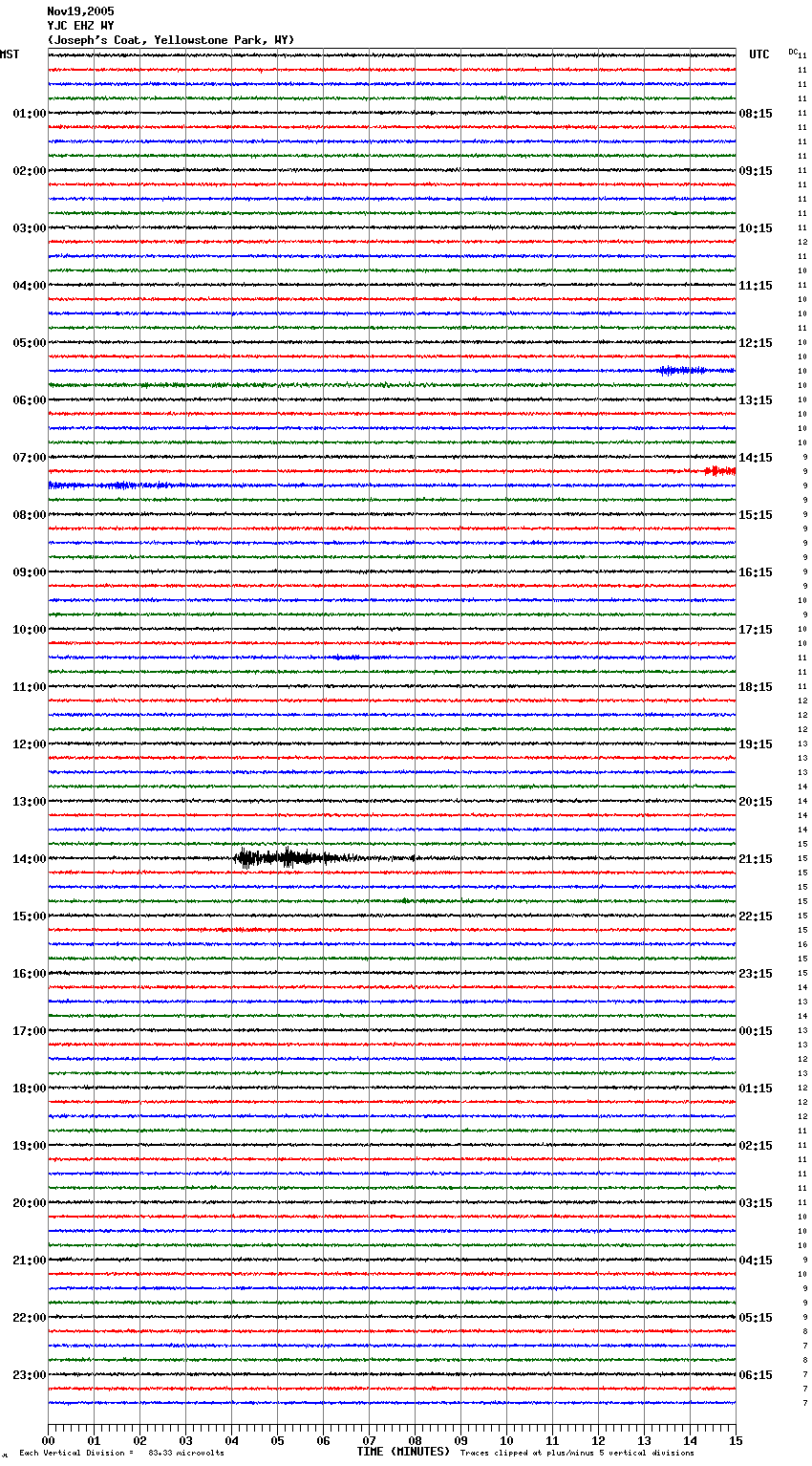Image resolution: width=812 pixels, height=1466 pixels.
Task: Click the 16:15 UTC time label
Action: pos(756,572)
